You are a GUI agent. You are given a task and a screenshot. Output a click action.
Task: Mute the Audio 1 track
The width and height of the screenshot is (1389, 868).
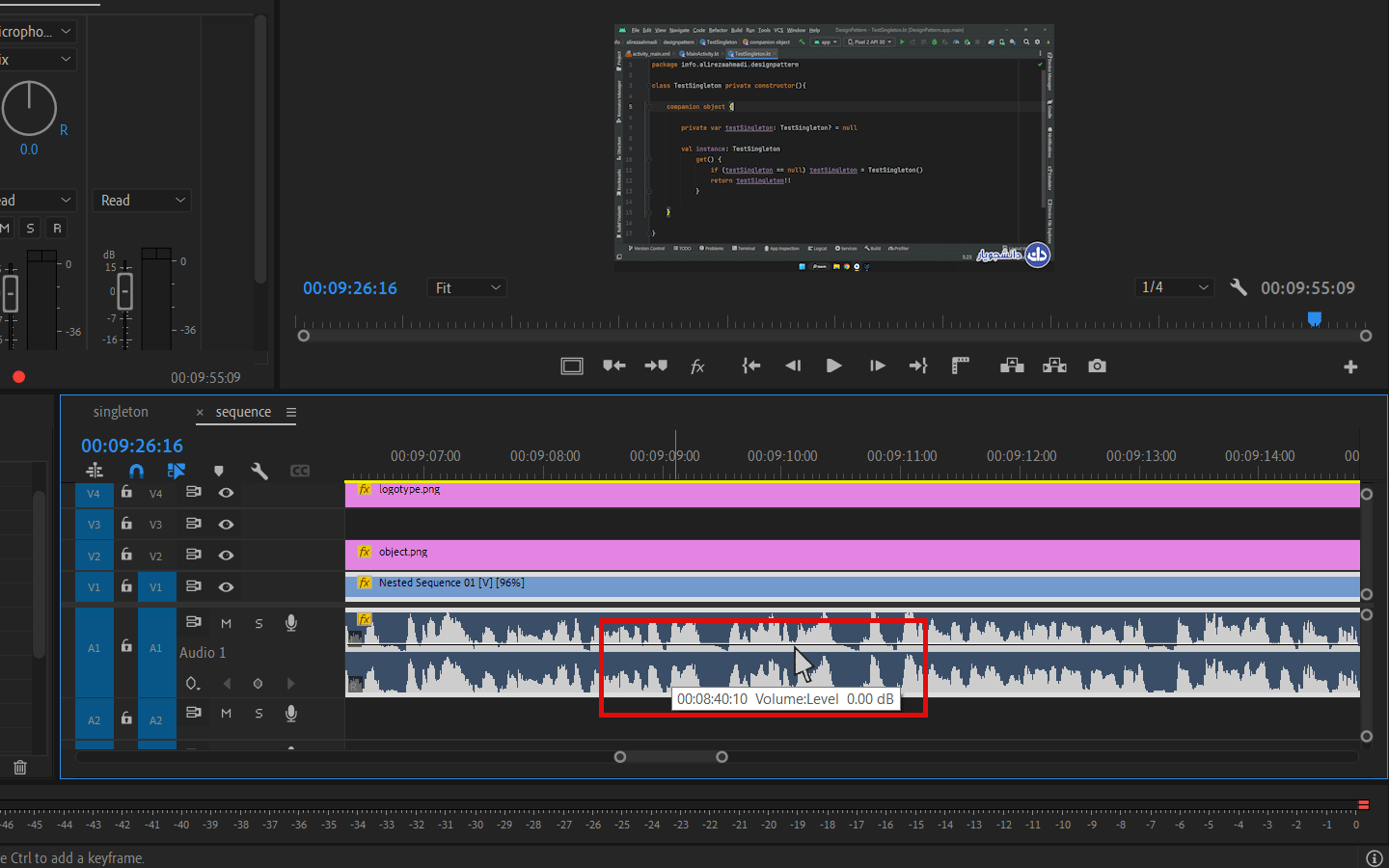[226, 623]
